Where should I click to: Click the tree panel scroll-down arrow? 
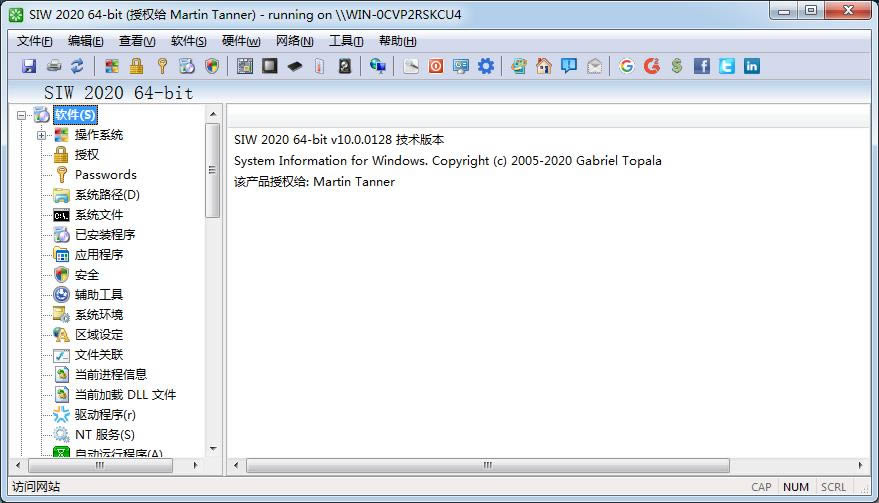[212, 449]
